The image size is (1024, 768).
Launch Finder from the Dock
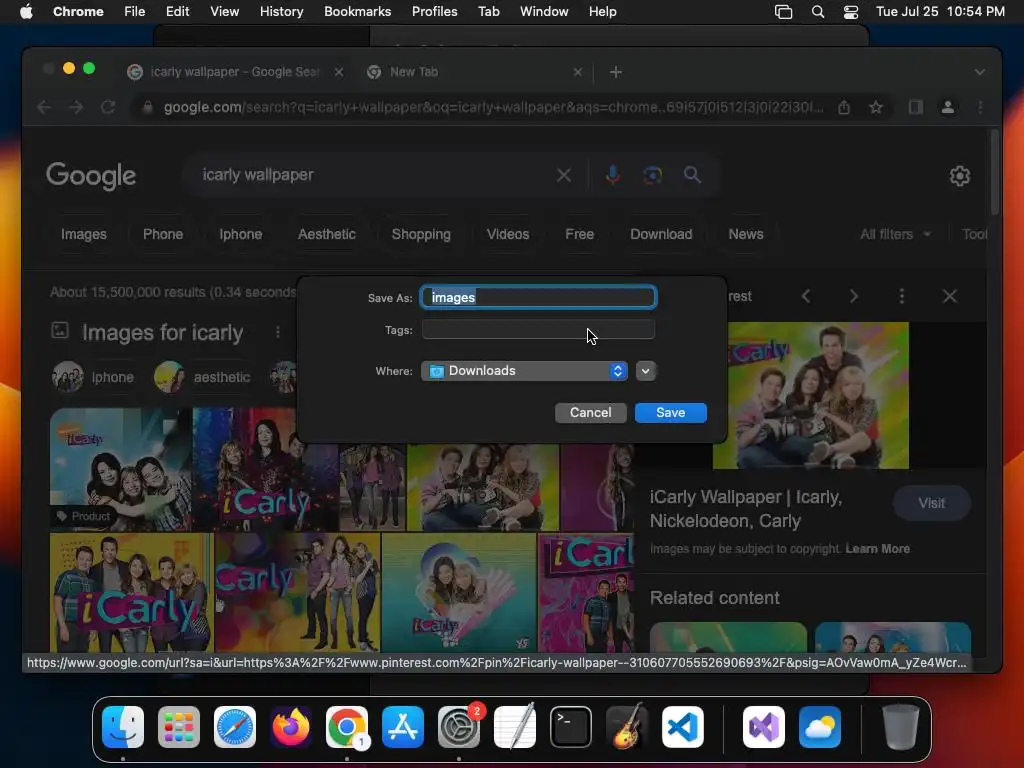tap(123, 727)
